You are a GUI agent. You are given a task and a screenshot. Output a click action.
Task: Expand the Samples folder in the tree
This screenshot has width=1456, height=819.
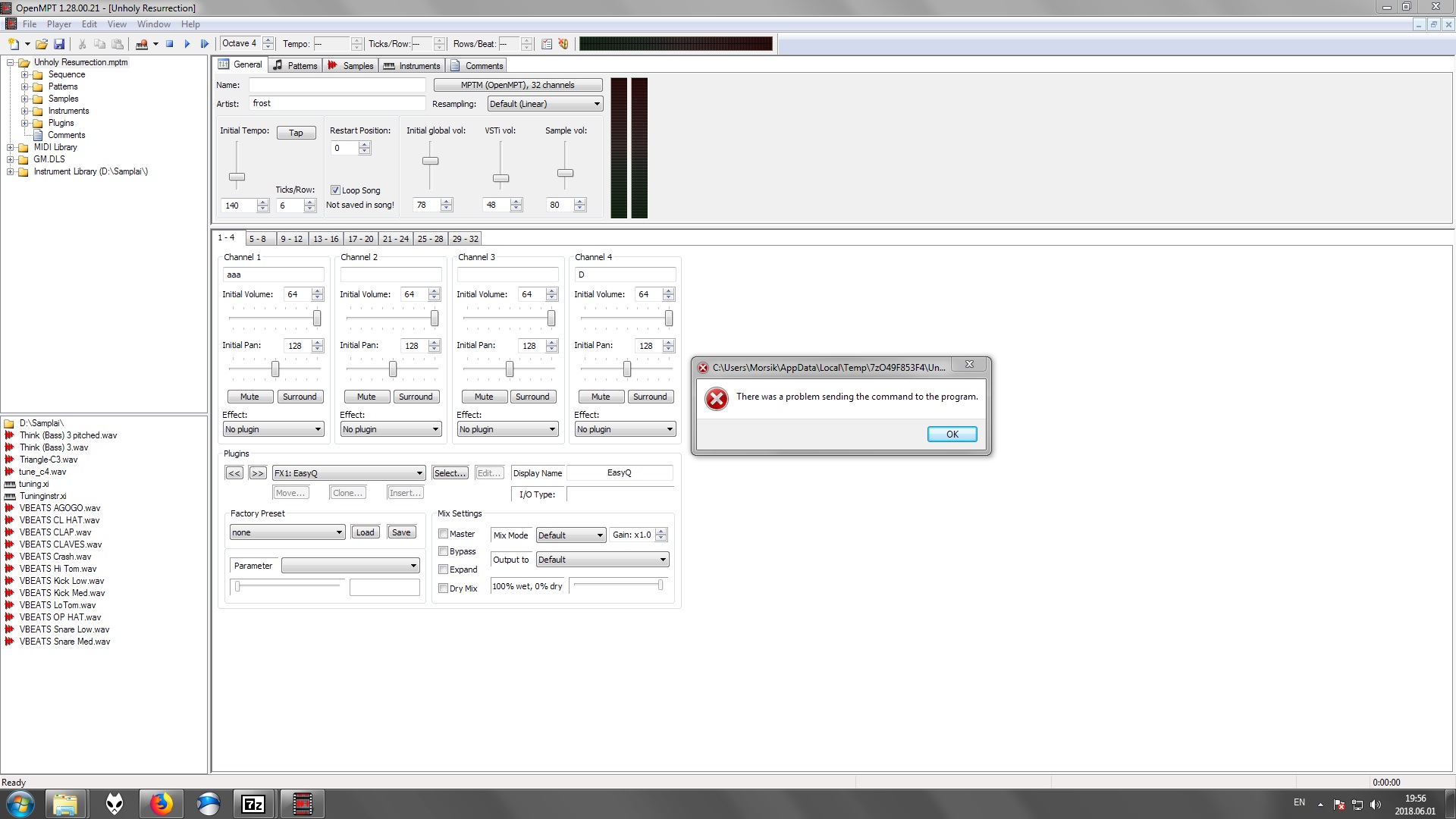pos(25,99)
